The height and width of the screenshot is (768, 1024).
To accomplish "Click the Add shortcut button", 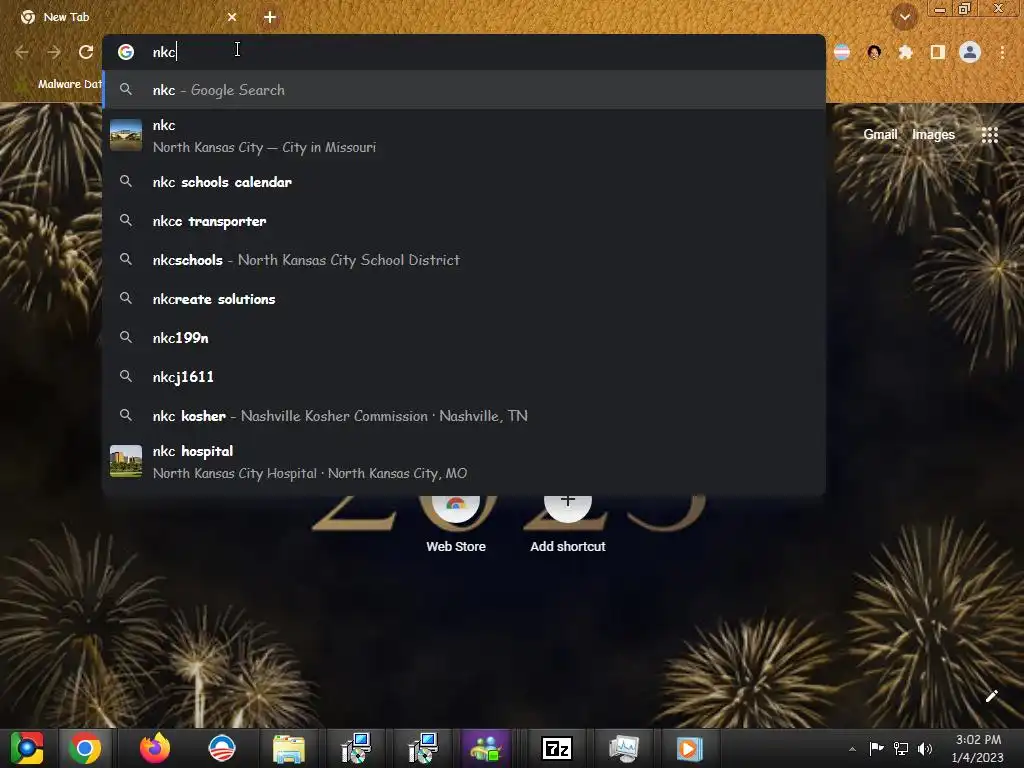I will tap(568, 526).
